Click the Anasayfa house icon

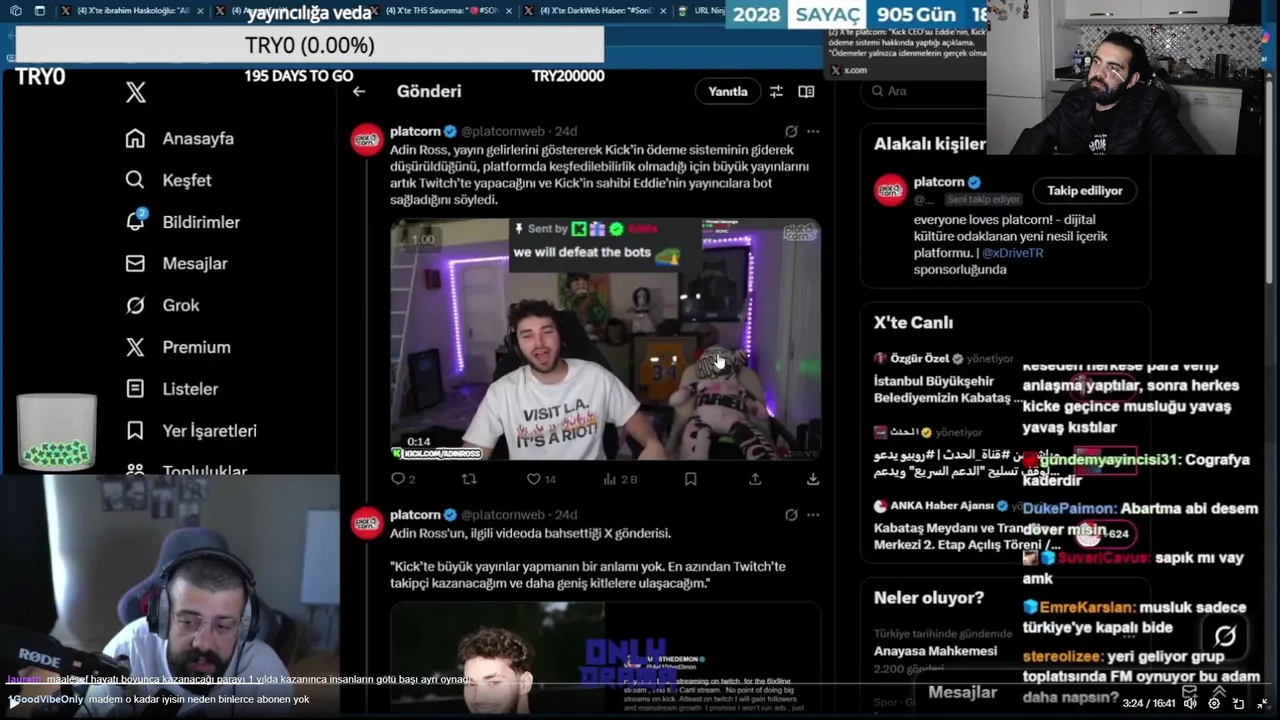(135, 138)
